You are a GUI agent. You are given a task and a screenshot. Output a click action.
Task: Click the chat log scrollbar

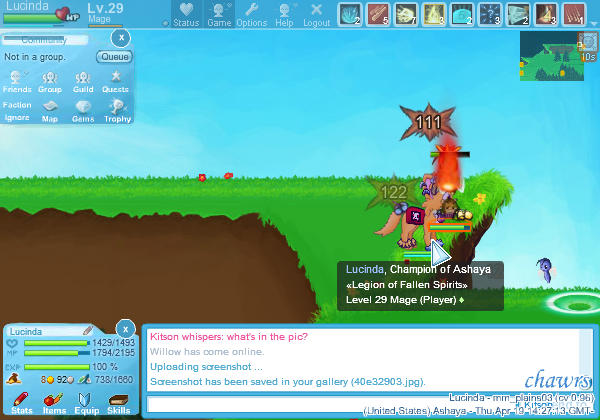pyautogui.click(x=585, y=360)
